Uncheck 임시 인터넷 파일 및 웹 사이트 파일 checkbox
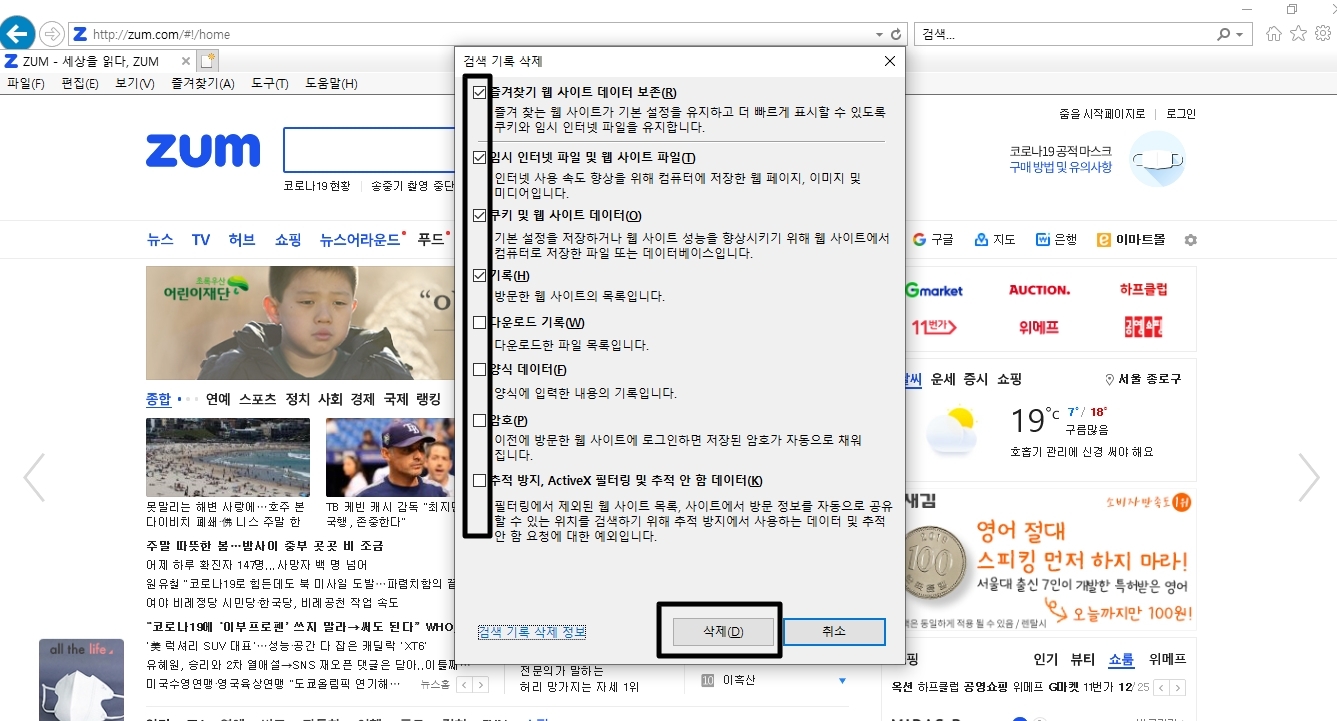The width and height of the screenshot is (1337, 721). 480,157
